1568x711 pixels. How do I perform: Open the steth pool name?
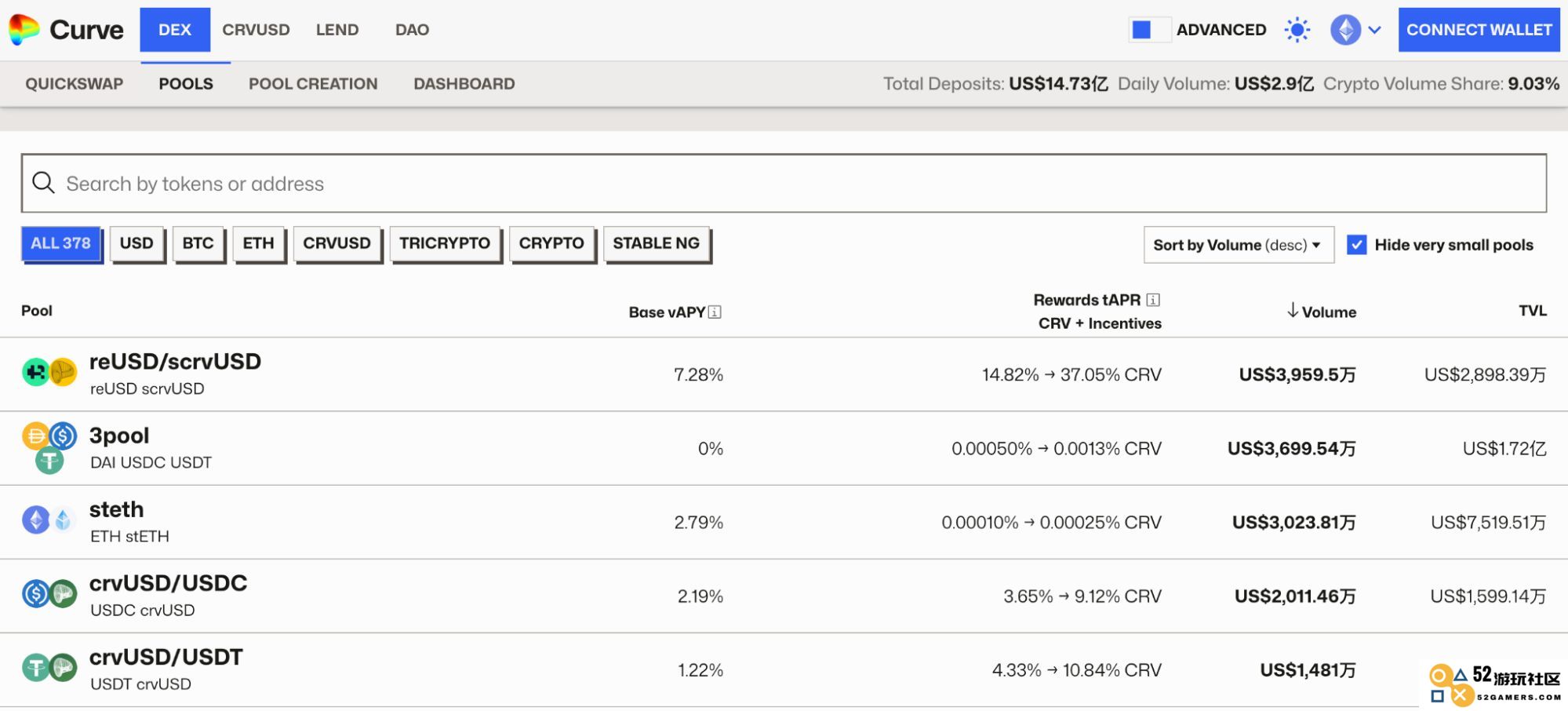coord(116,509)
